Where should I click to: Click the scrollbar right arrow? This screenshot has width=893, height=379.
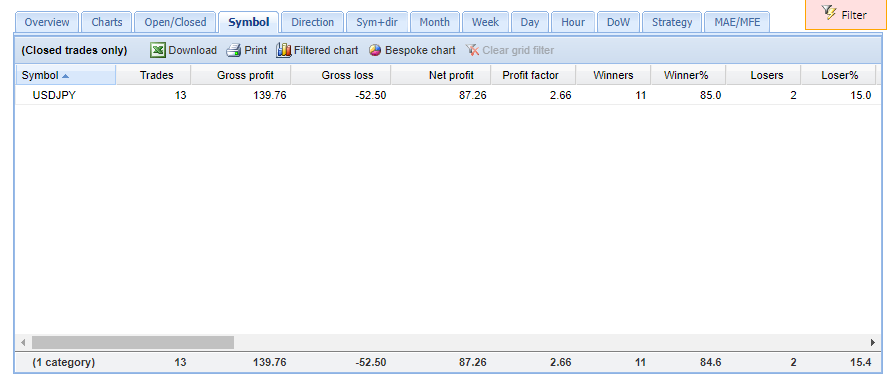tap(872, 343)
